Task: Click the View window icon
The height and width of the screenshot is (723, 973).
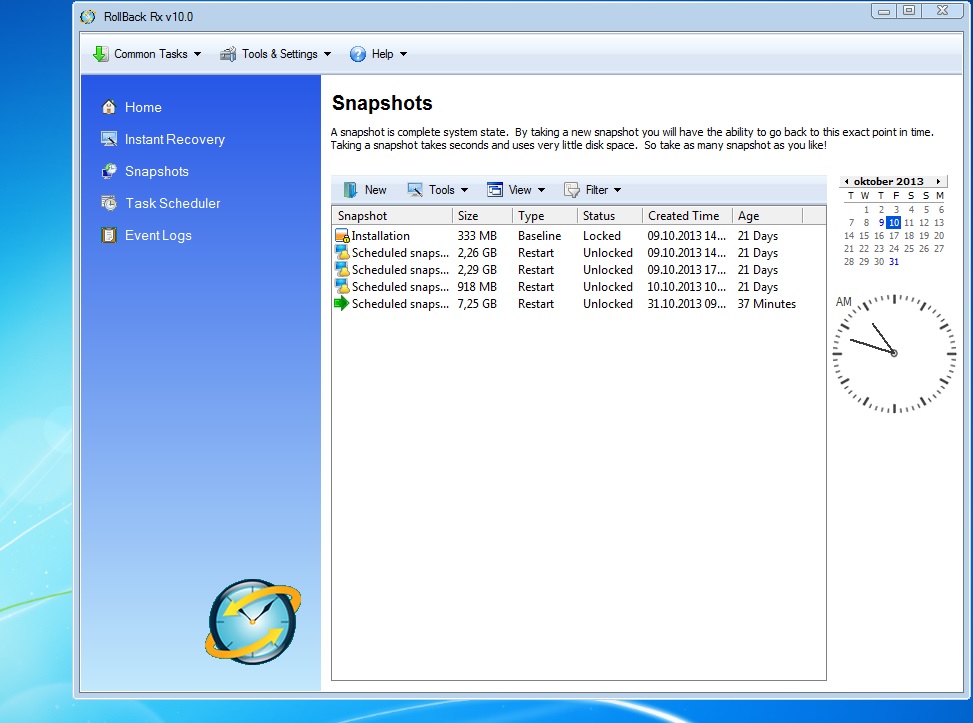Action: click(495, 190)
